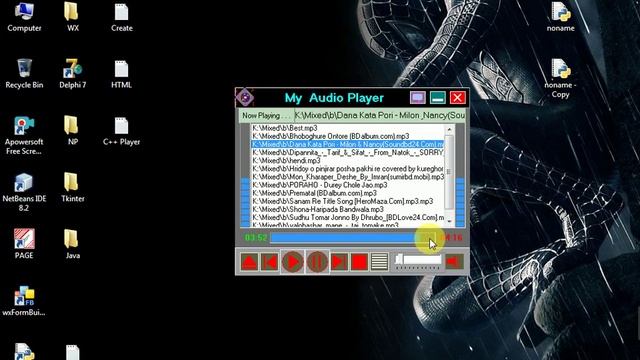The height and width of the screenshot is (360, 640).
Task: Select the NetBeans IDE 8.2 shortcut
Action: [x=24, y=192]
